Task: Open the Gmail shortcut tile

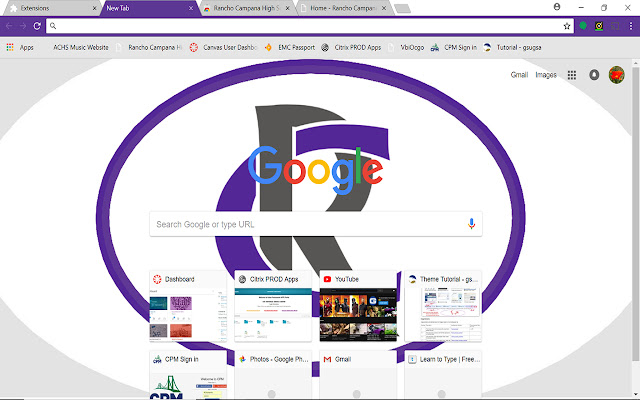Action: [x=358, y=375]
